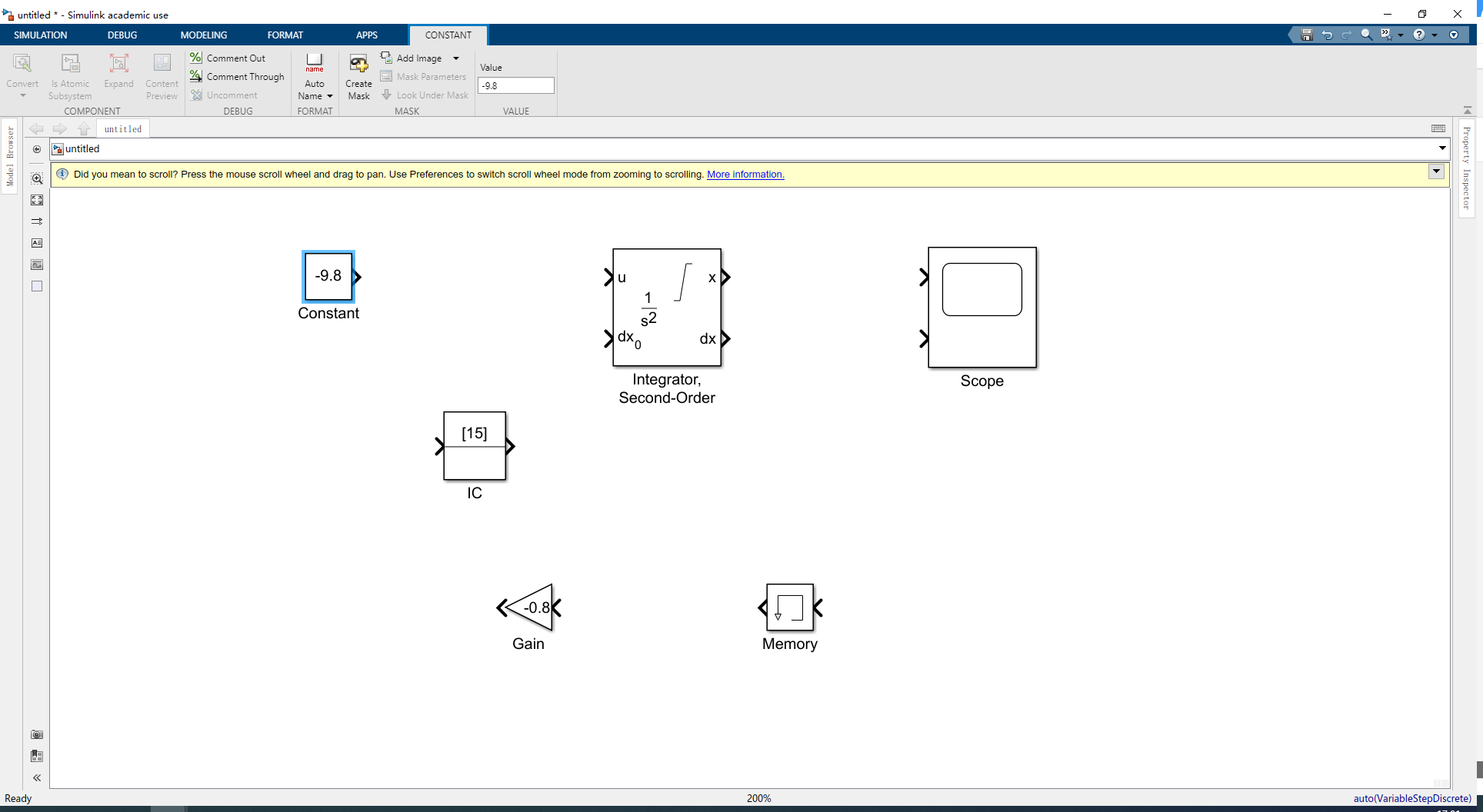Select the IC block
Viewport: 1483px width, 812px height.
pos(475,446)
